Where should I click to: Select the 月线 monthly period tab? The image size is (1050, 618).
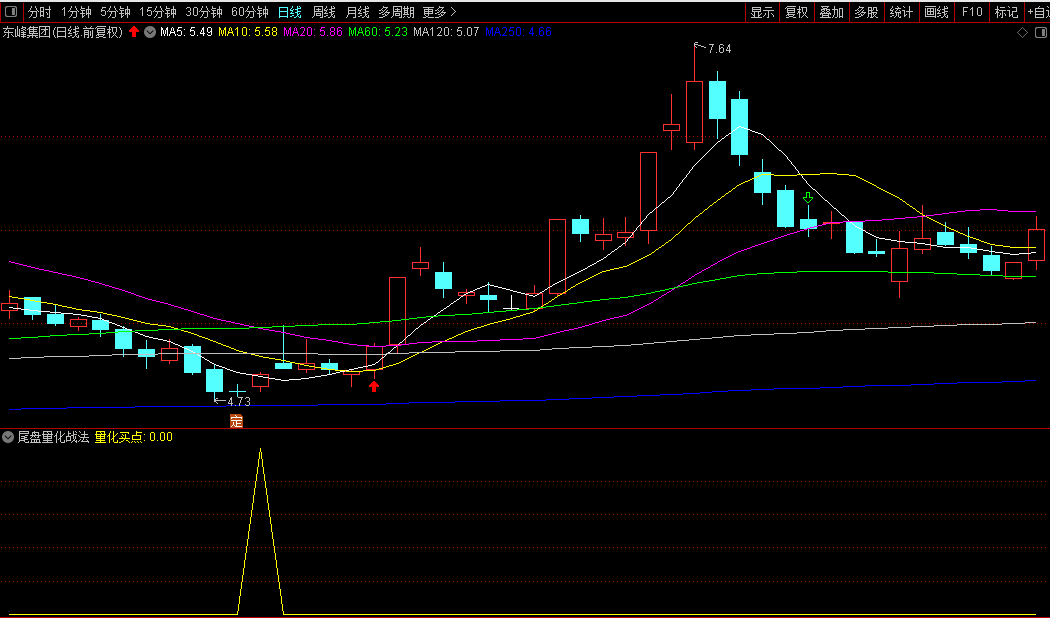(x=358, y=12)
